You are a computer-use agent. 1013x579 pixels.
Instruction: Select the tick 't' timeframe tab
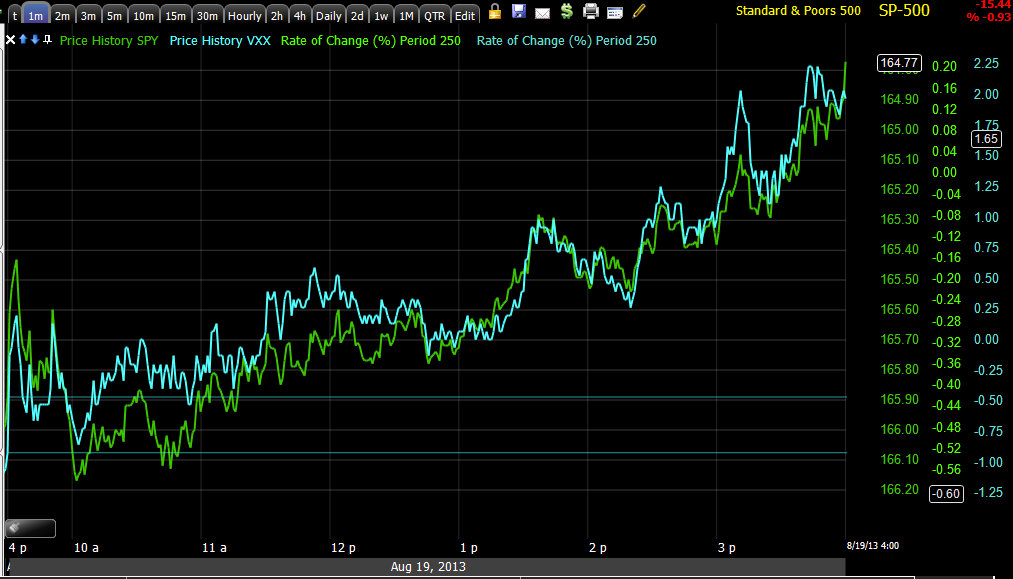(14, 16)
